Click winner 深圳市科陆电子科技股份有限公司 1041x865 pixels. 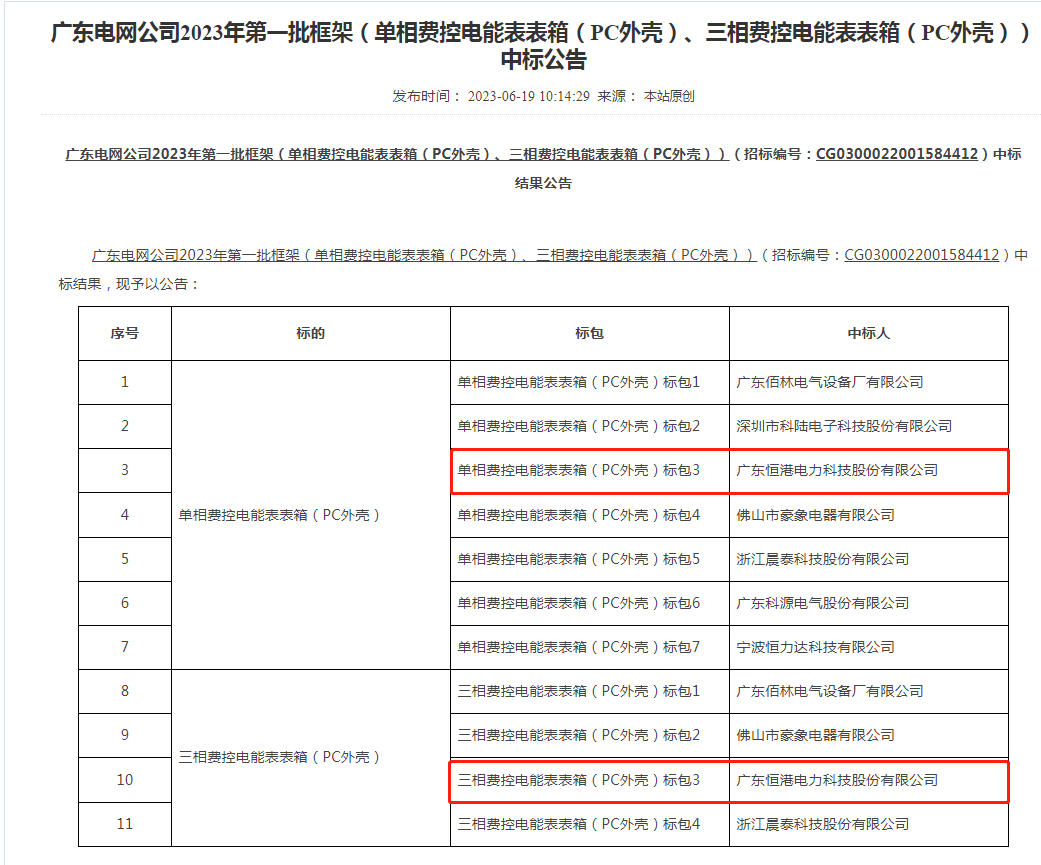pos(843,426)
